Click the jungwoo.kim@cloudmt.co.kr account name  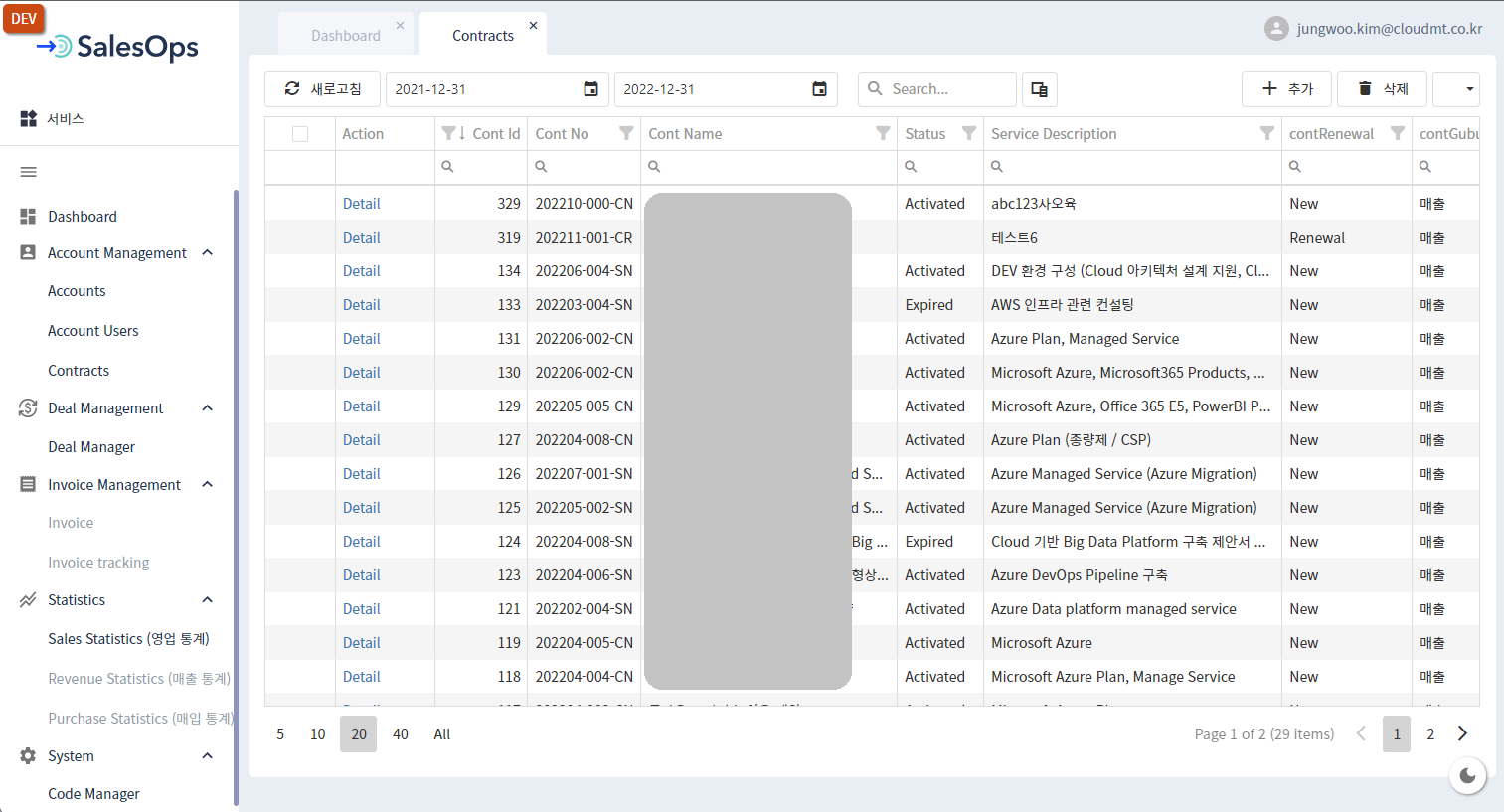1390,29
